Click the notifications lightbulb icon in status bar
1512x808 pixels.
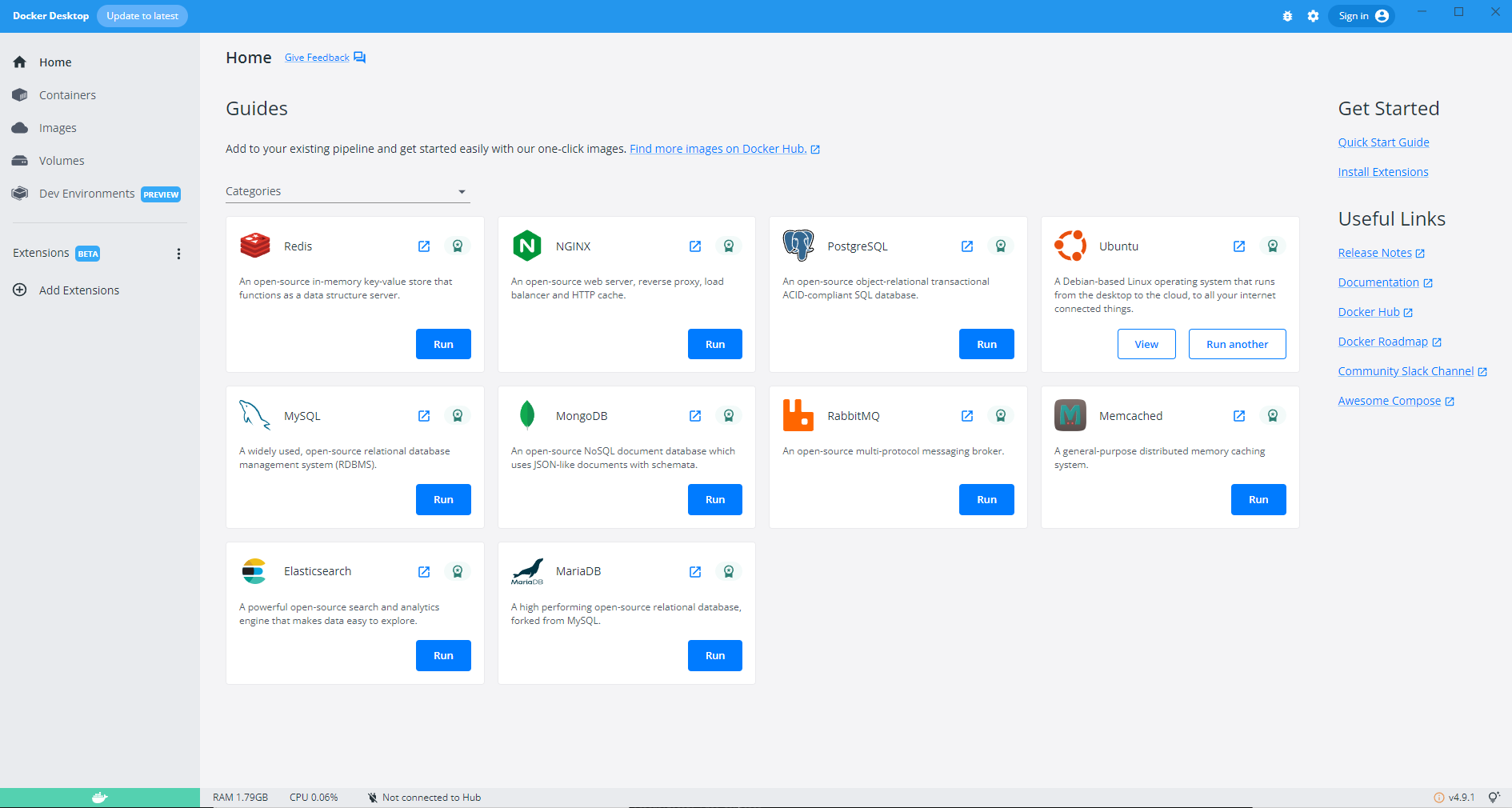[1494, 798]
